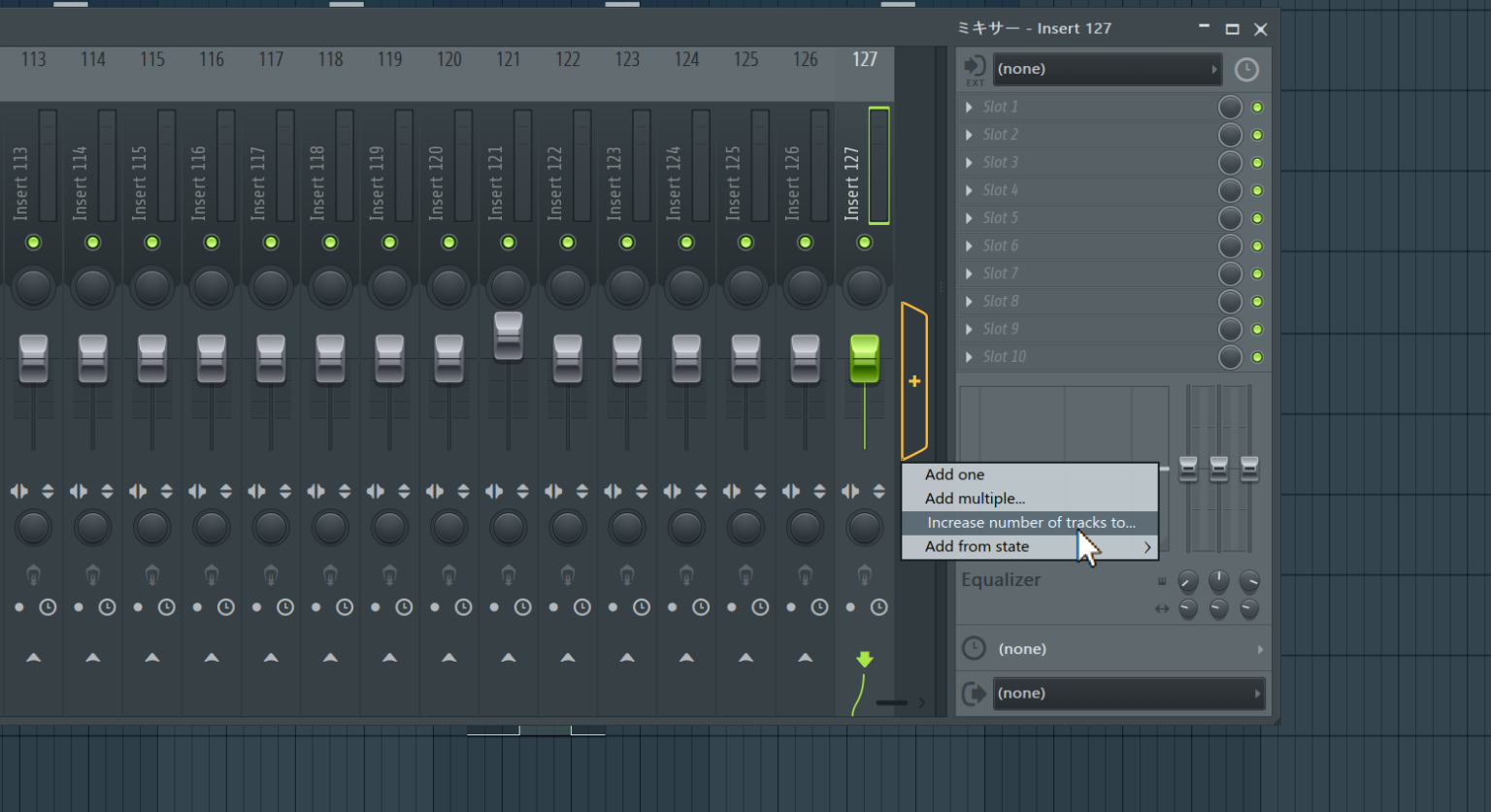Click the track delay clock icon on Insert 127
Screen dimensions: 1491x812
tap(878, 607)
